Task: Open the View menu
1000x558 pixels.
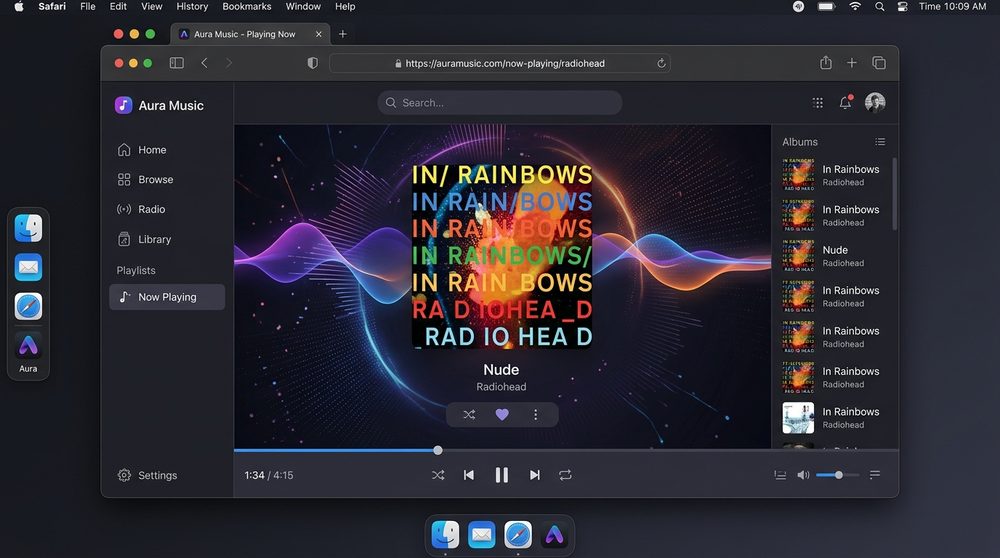Action: point(152,6)
